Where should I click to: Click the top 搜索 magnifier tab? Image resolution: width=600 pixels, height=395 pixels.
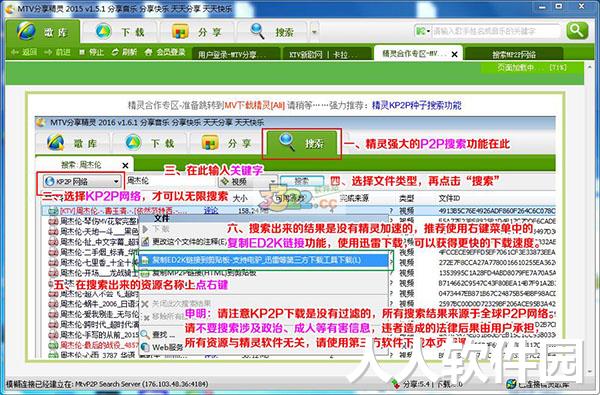click(272, 32)
